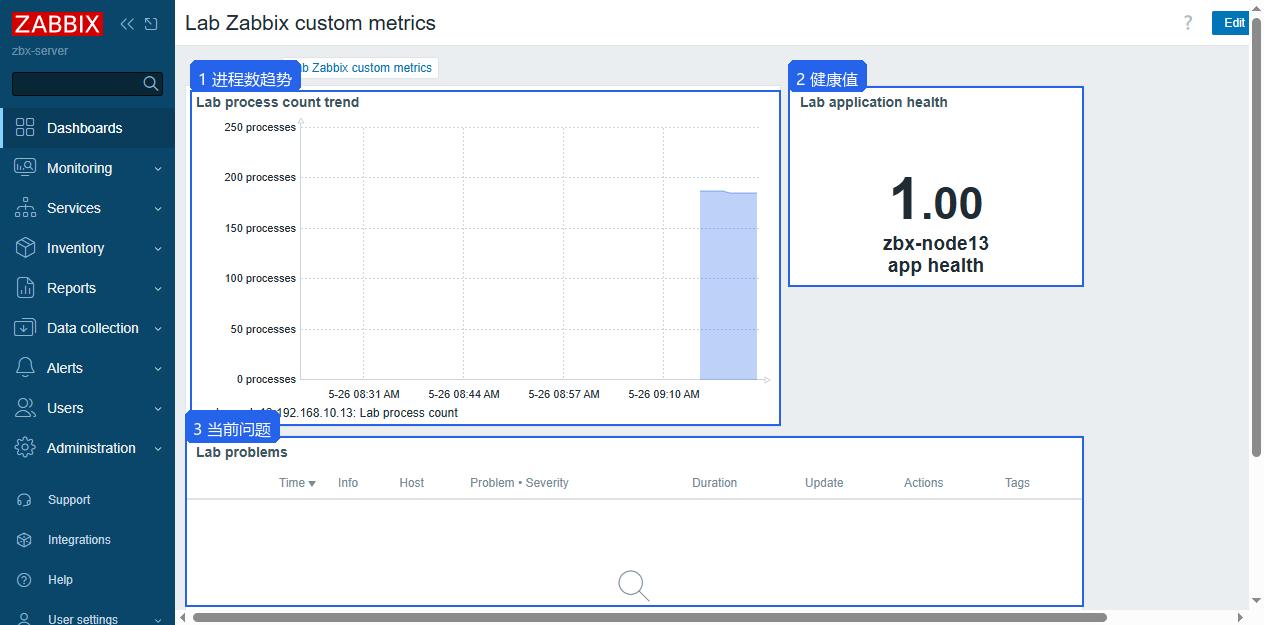Image resolution: width=1264 pixels, height=625 pixels.
Task: Open the Reports menu
Action: 88,288
